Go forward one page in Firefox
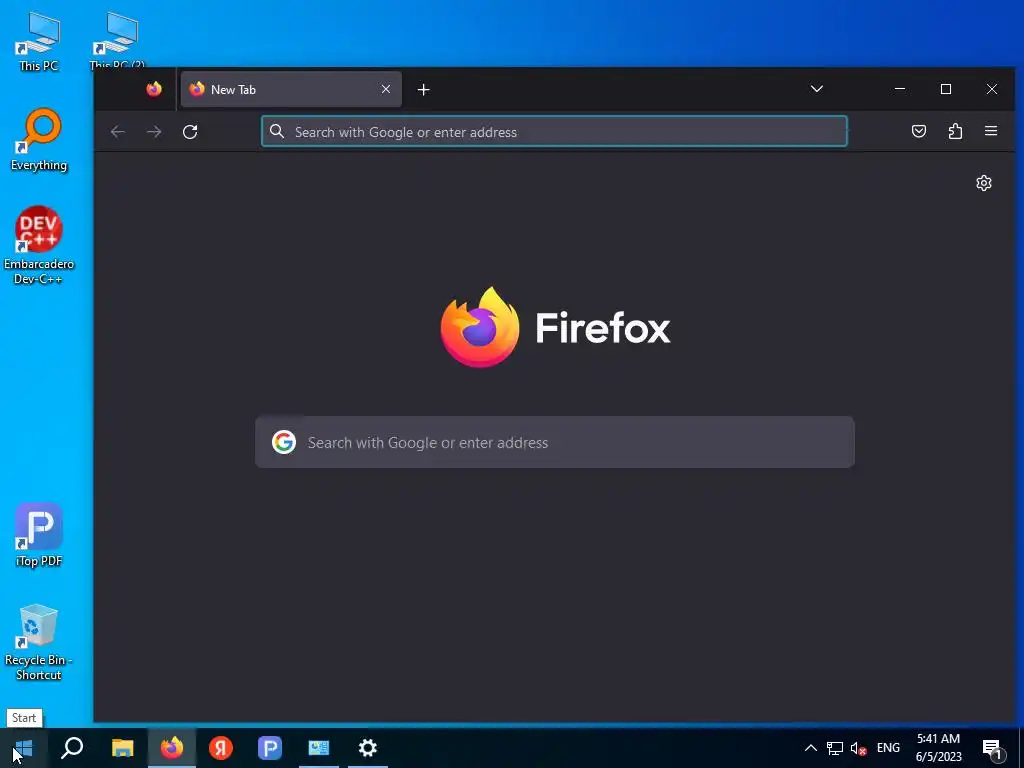This screenshot has width=1024, height=768. click(154, 132)
